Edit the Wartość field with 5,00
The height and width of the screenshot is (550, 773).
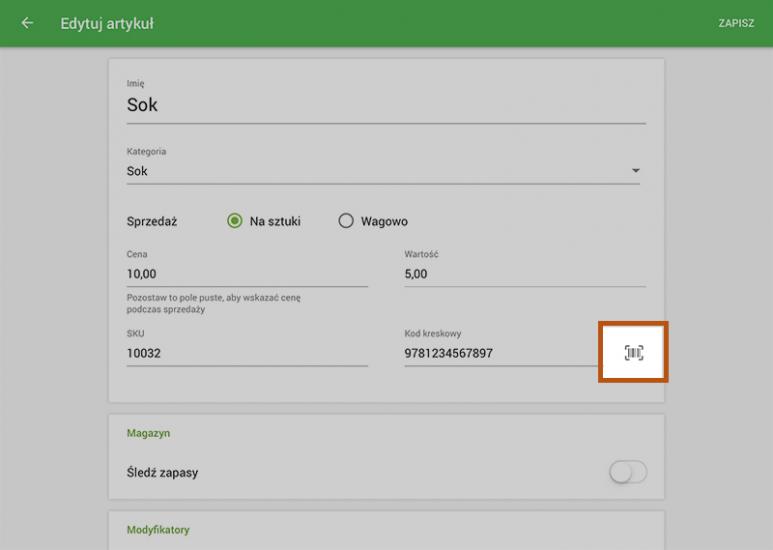pos(524,273)
